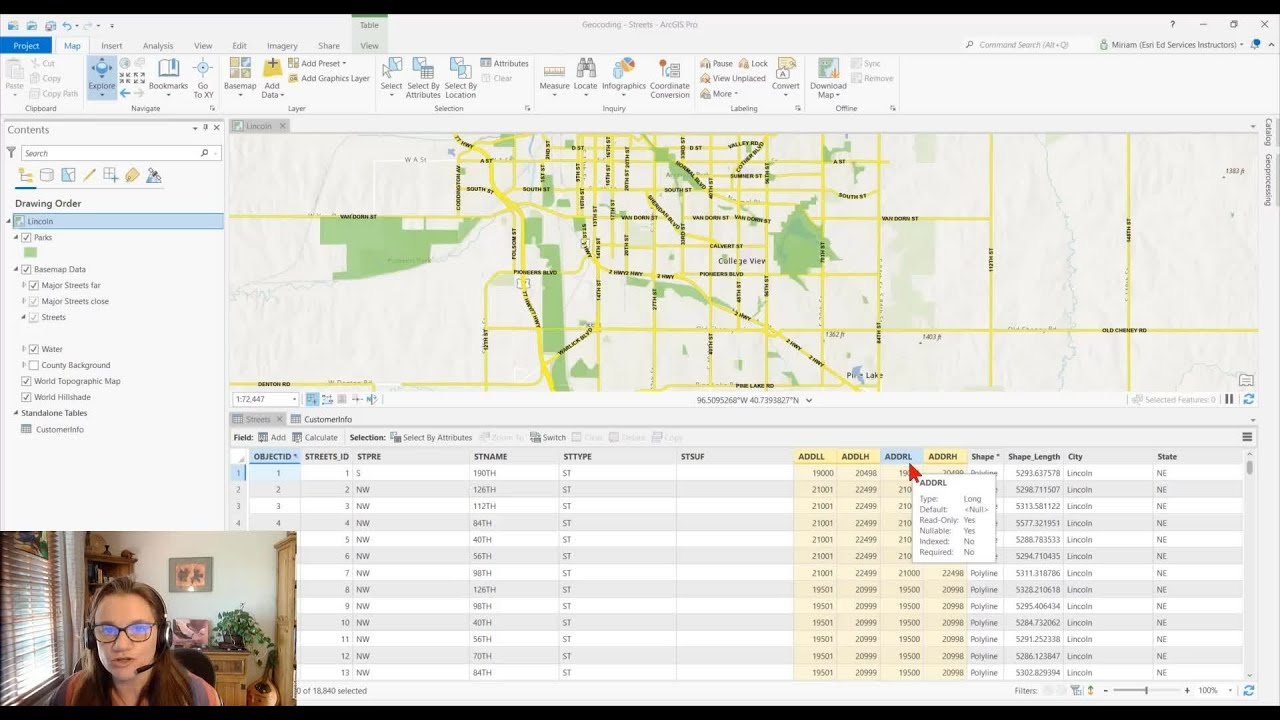This screenshot has height=720, width=1280.
Task: Open Select By Location tool
Action: pyautogui.click(x=460, y=76)
